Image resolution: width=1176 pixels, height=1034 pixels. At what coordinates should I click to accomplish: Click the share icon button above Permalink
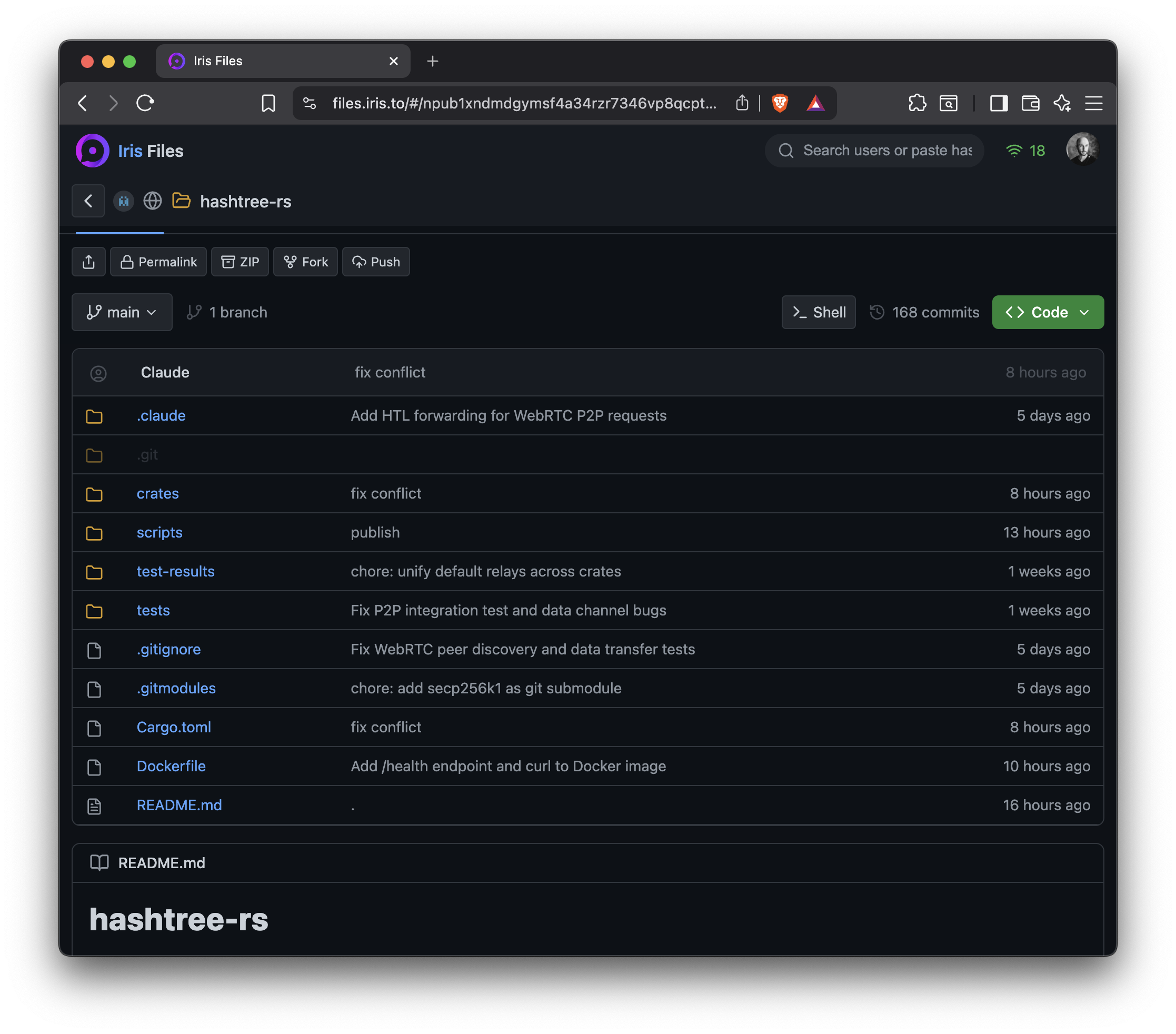click(x=88, y=262)
